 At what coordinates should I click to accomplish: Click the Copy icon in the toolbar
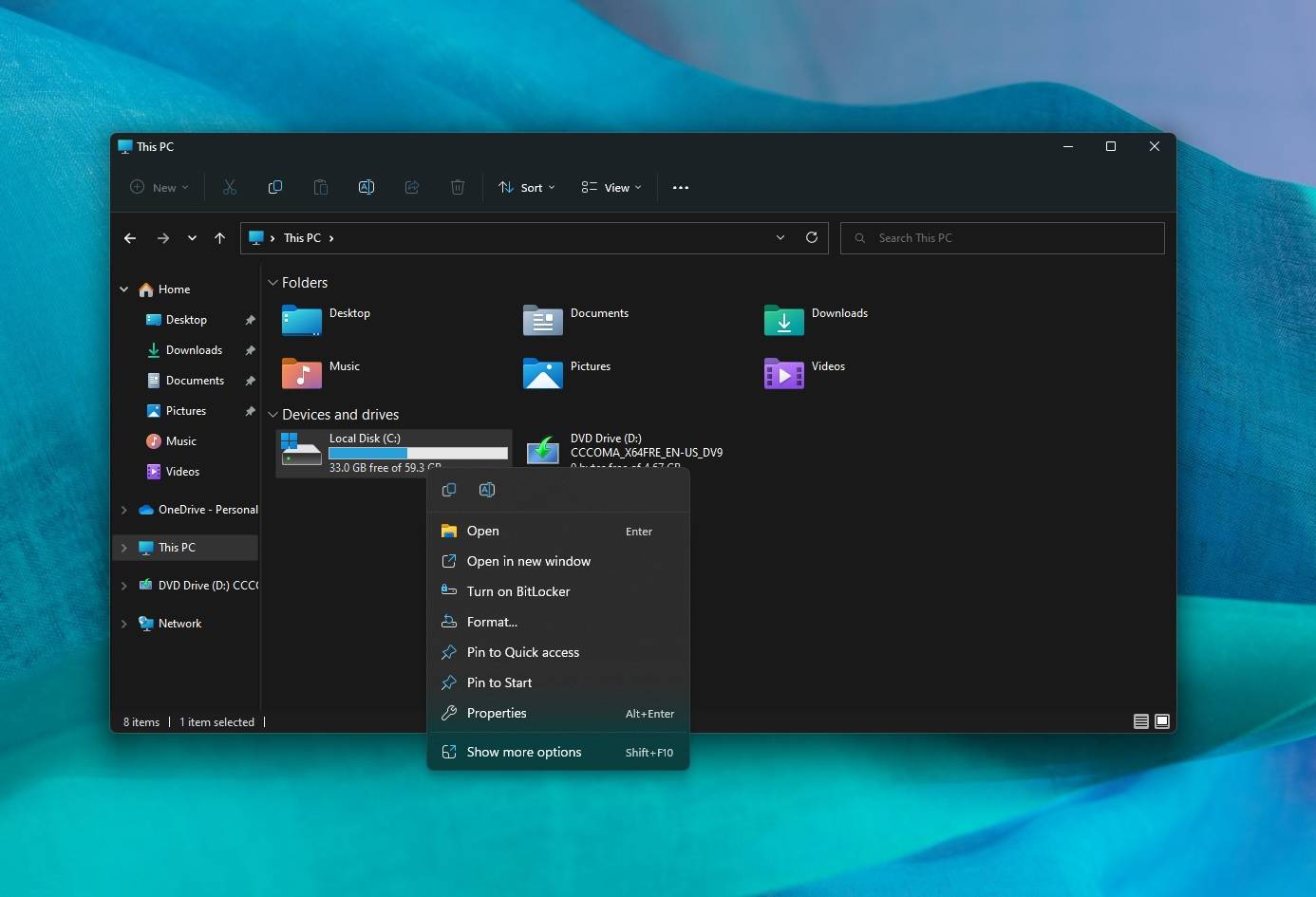(x=275, y=187)
